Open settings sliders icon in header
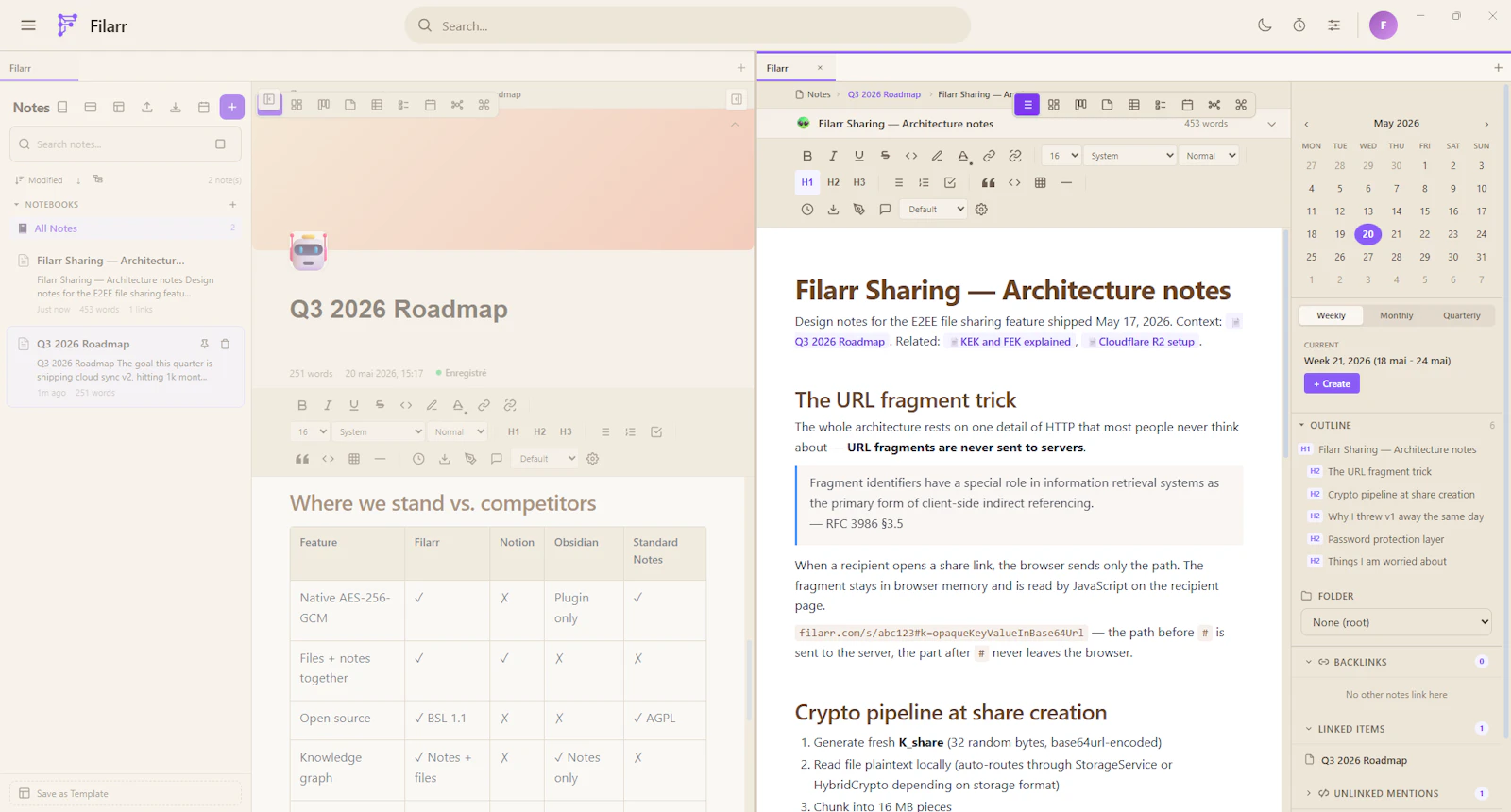This screenshot has height=812, width=1511. tap(1333, 25)
